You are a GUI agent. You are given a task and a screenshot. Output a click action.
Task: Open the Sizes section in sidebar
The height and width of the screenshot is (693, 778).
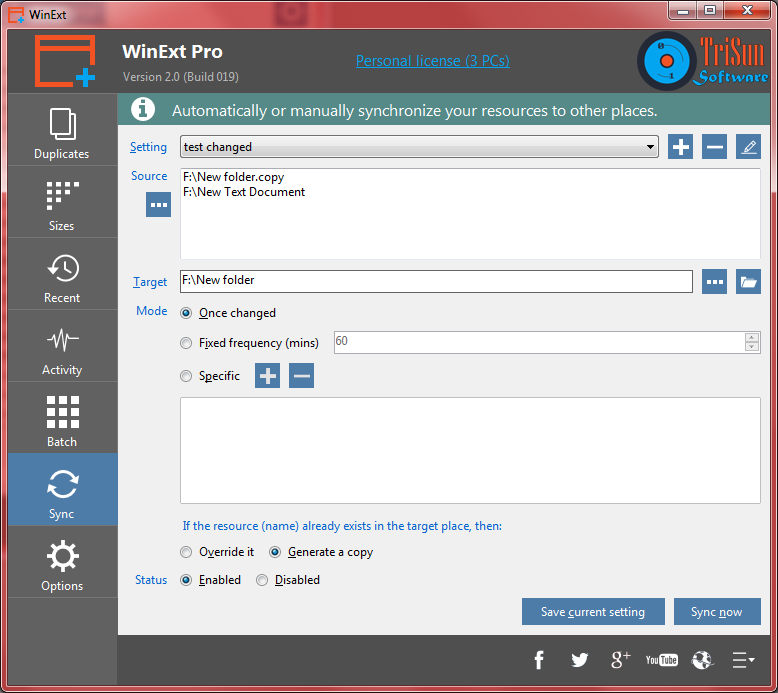[x=63, y=202]
